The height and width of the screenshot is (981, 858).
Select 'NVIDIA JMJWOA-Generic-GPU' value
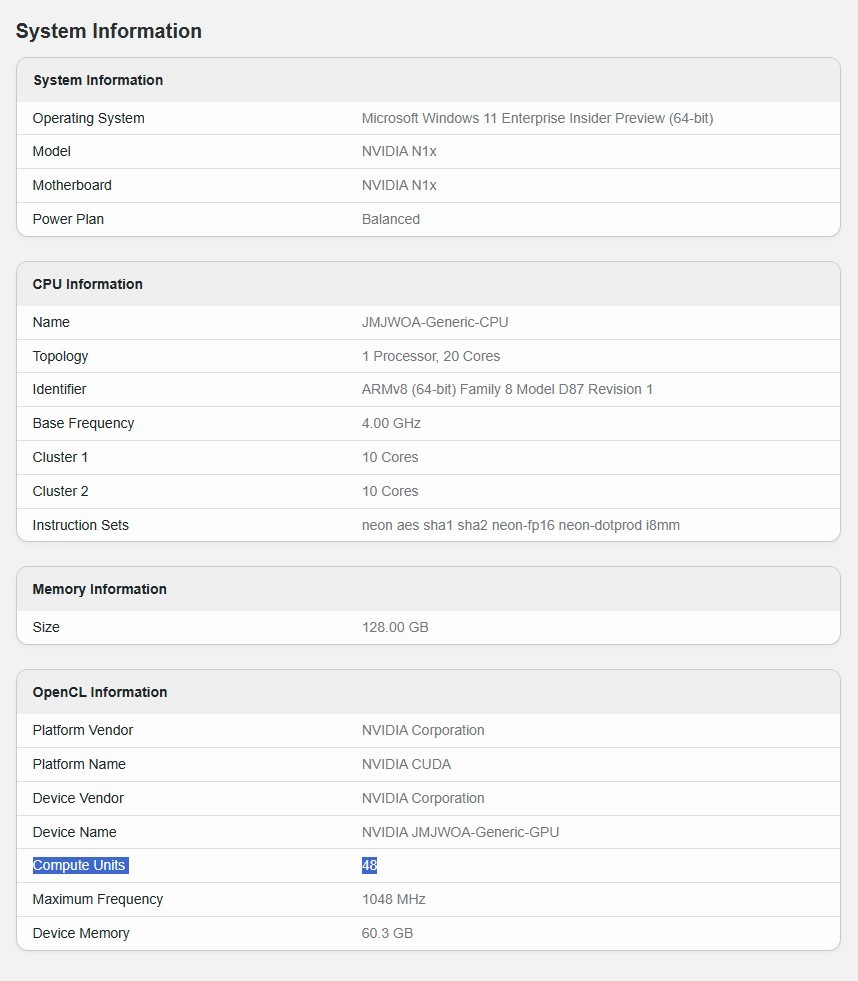[x=461, y=832]
